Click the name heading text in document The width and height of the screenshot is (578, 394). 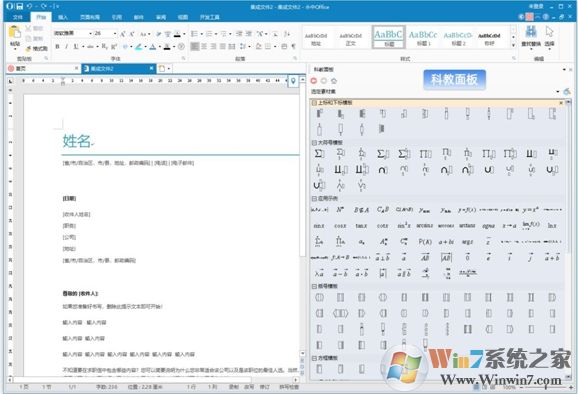[77, 141]
